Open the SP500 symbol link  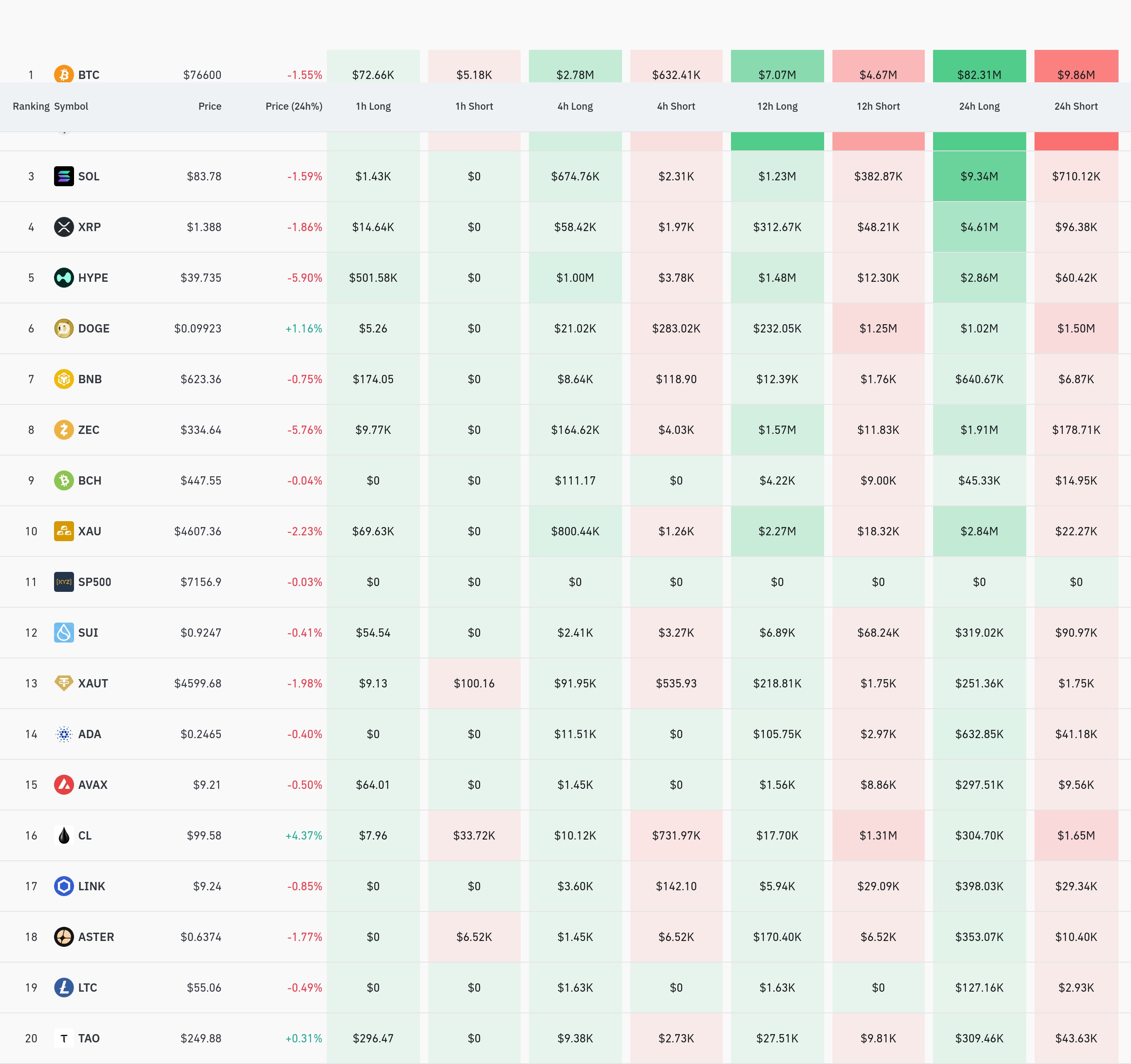coord(94,582)
